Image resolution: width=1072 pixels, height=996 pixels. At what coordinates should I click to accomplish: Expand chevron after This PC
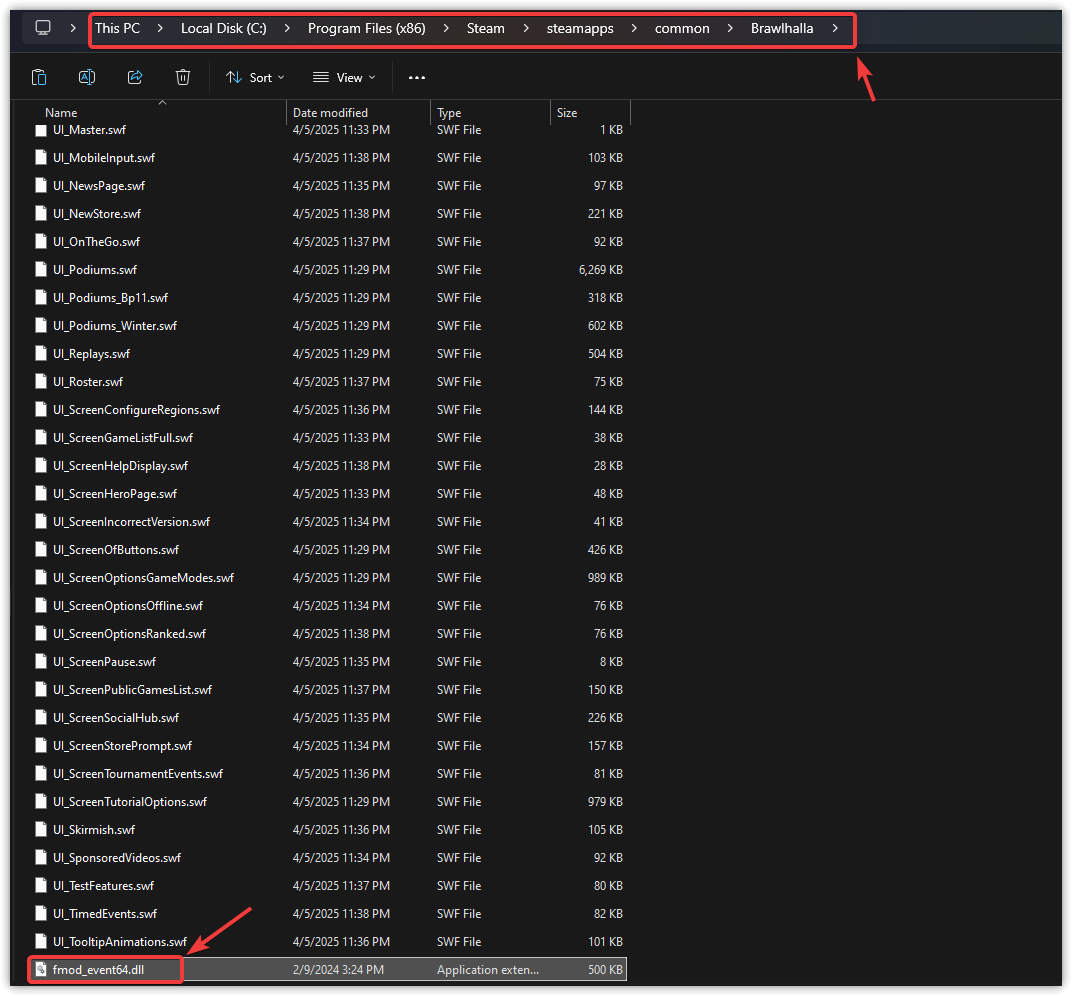coord(160,28)
